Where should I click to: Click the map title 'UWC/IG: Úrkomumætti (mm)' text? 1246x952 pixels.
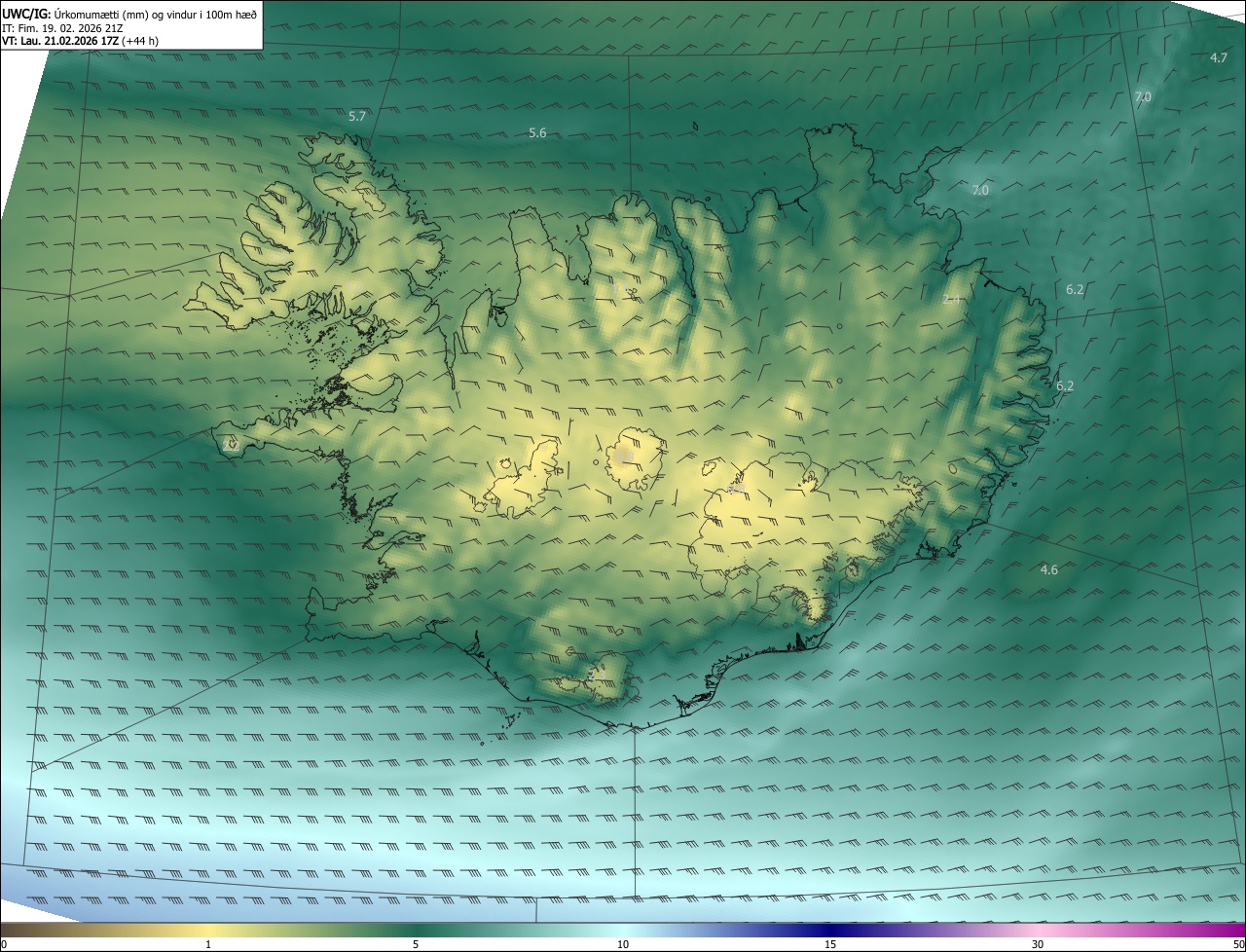pos(74,15)
